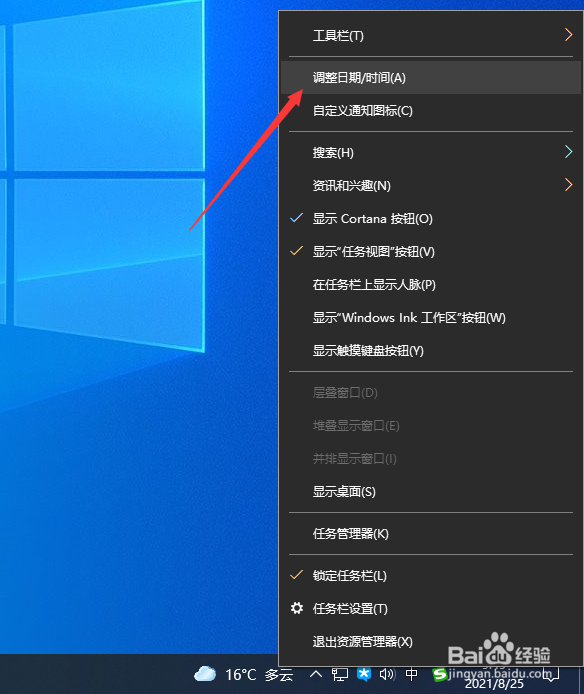584x694 pixels.
Task: Enable 显示触摸键盘按钮(Y)
Action: point(430,351)
